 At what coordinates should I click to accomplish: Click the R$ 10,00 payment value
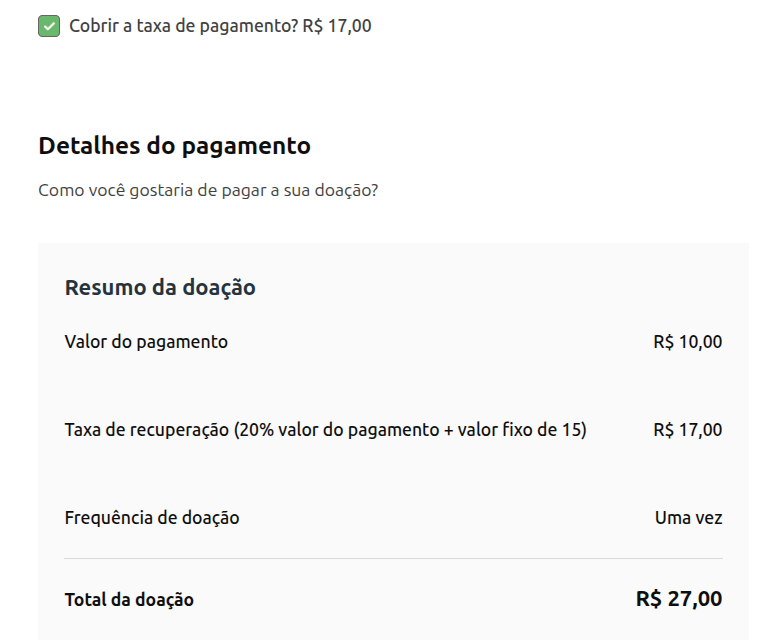(688, 342)
